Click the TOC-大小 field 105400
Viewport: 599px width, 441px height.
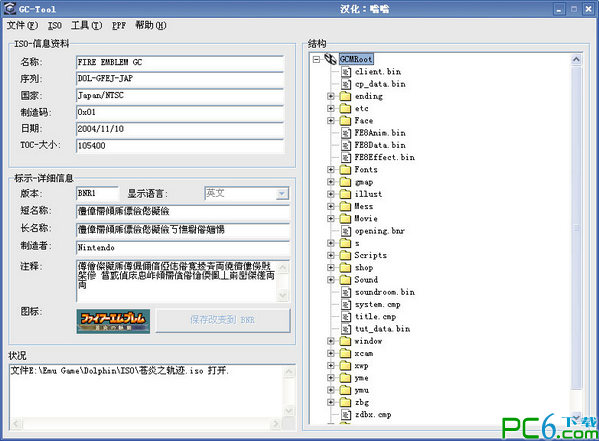(x=180, y=146)
